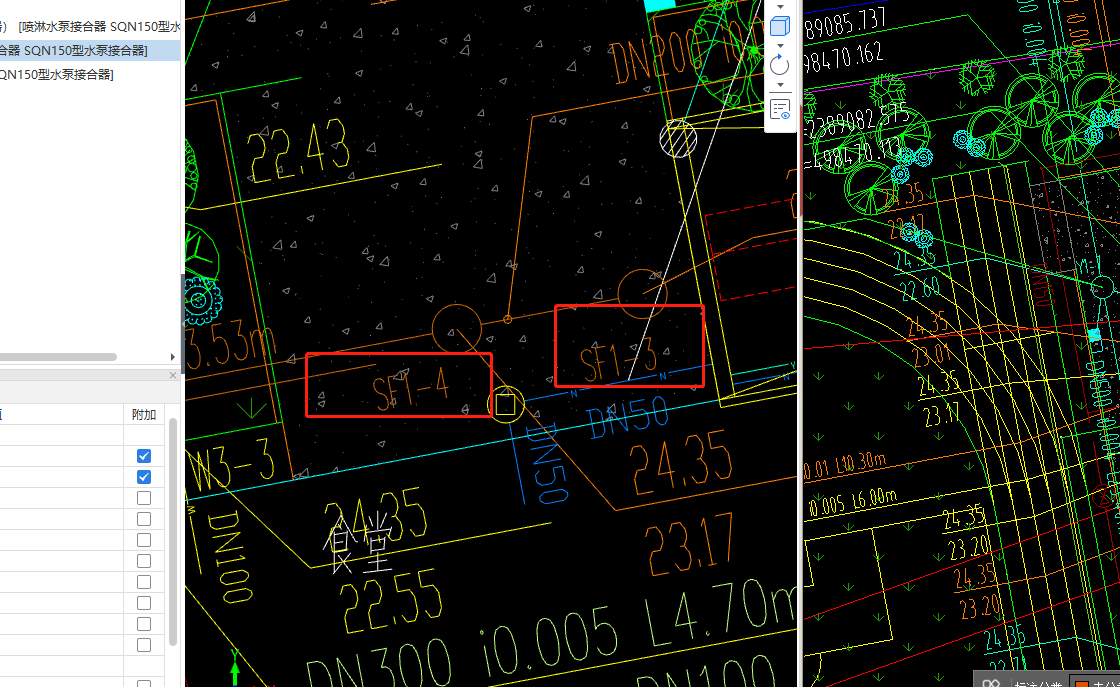Tick the sixth checkbox in 附加 column

coord(144,561)
